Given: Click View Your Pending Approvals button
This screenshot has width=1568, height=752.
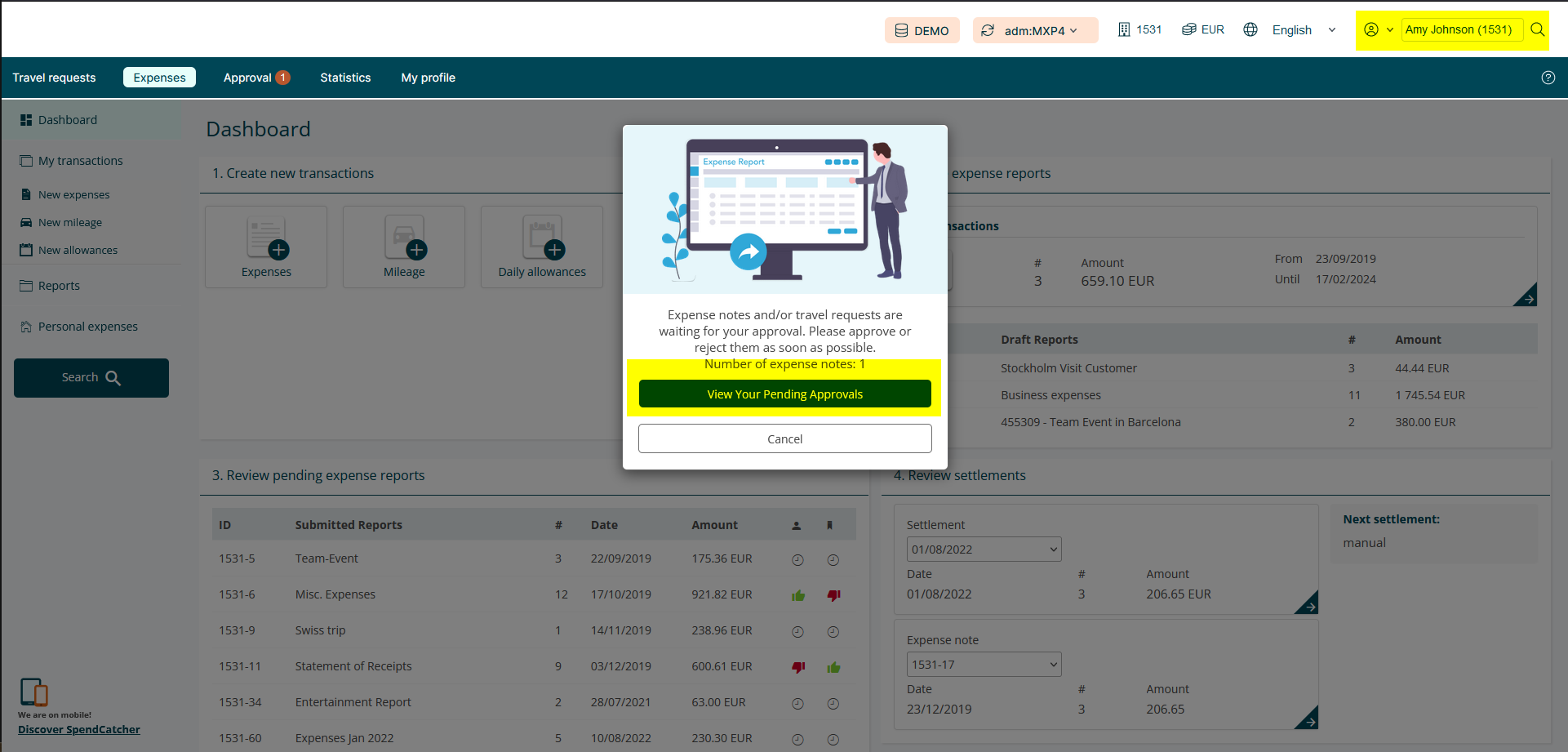Looking at the screenshot, I should [784, 394].
